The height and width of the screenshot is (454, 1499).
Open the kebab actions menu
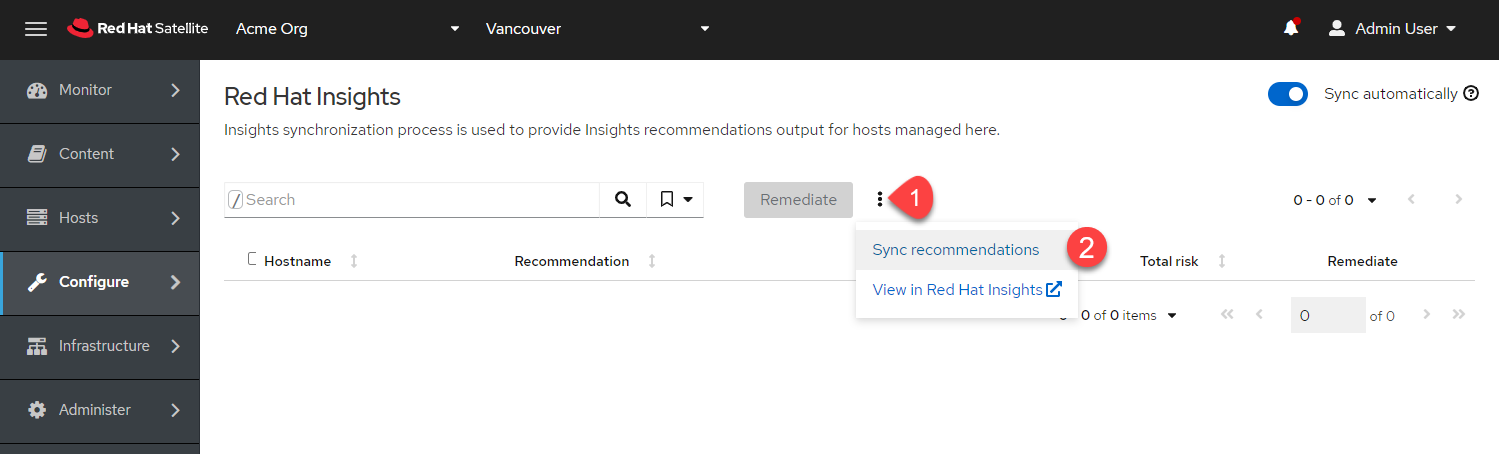(x=880, y=200)
